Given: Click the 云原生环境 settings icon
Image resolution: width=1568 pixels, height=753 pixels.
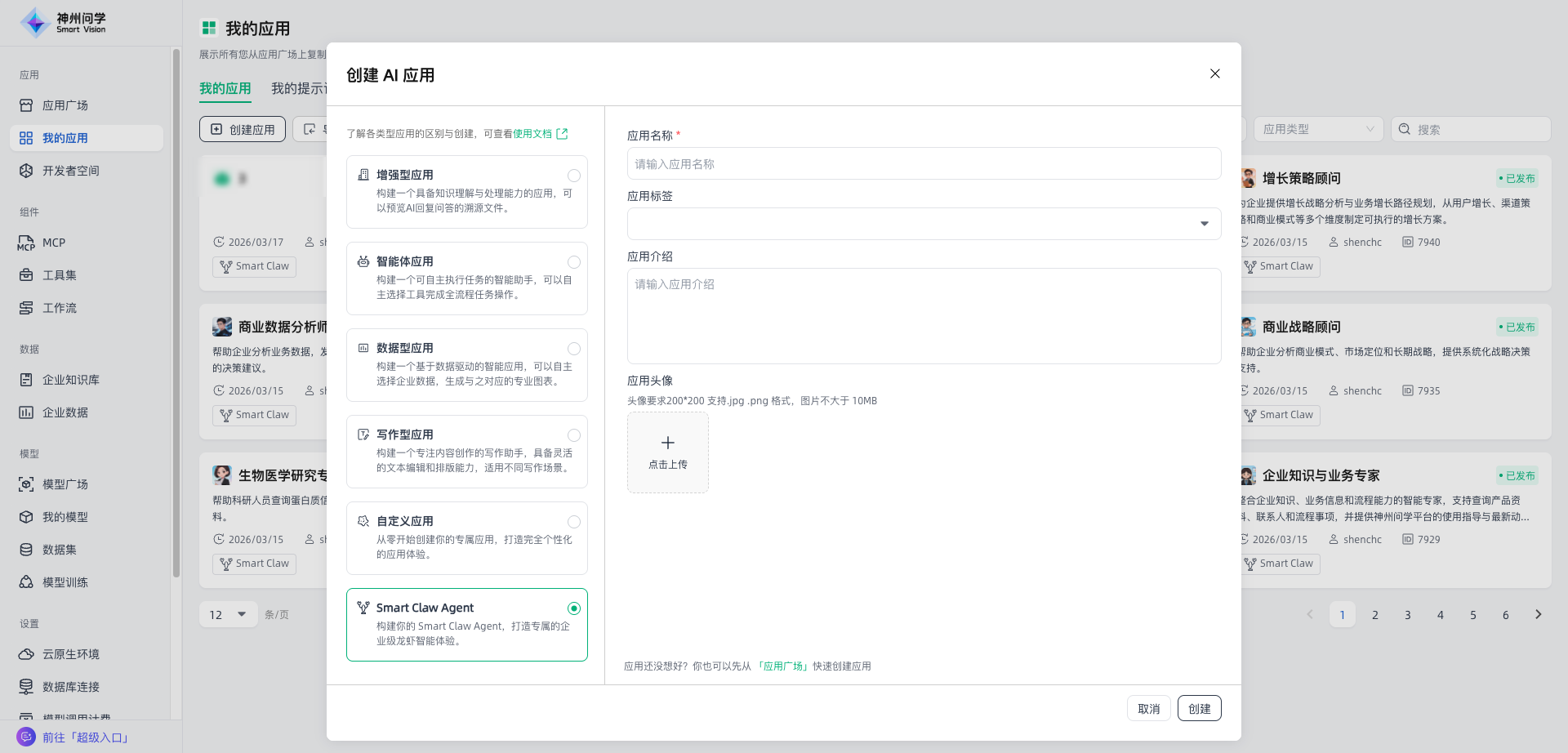Looking at the screenshot, I should [26, 654].
